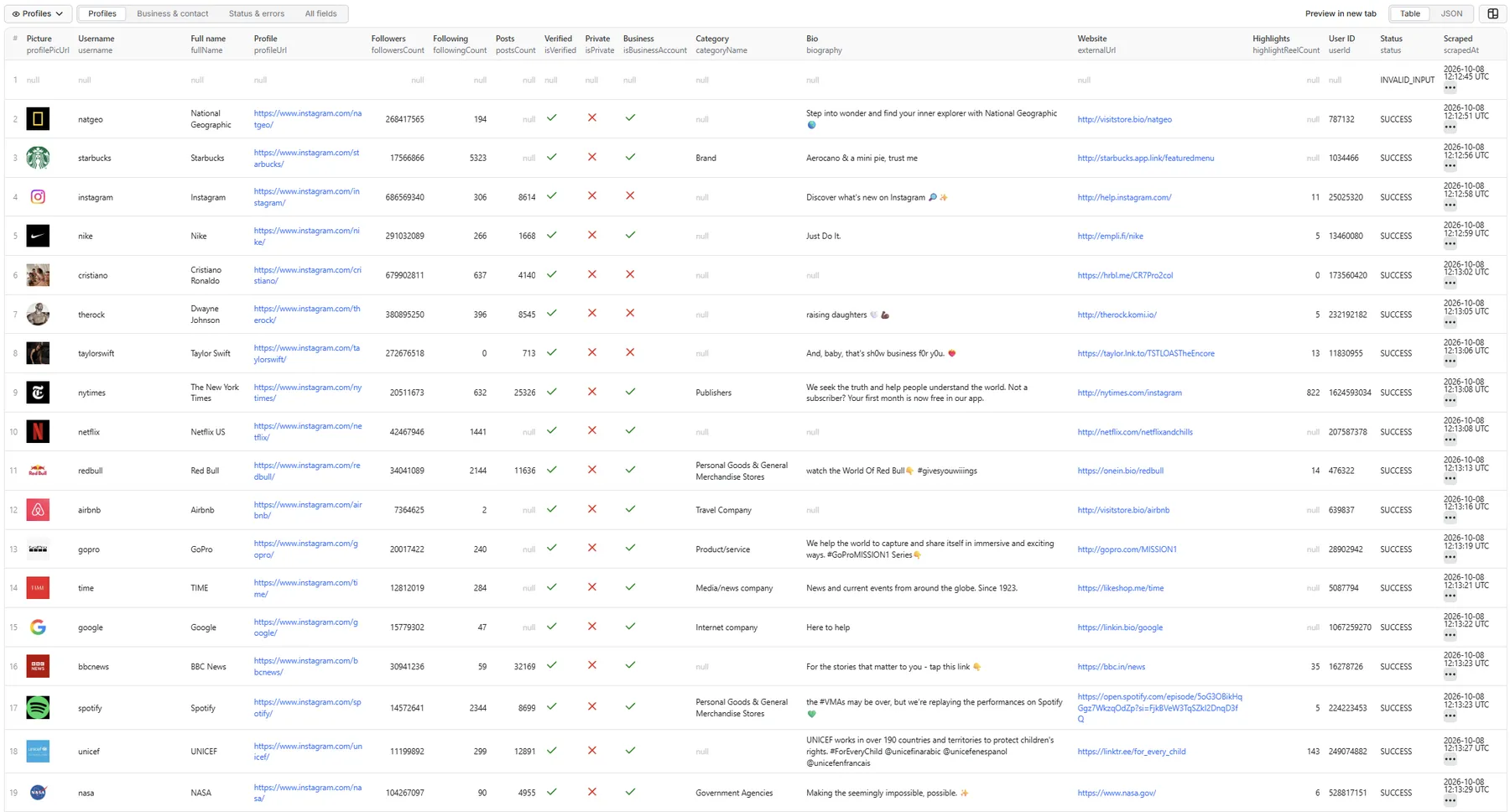Open the three-dot menu in cristiano row

pyautogui.click(x=1450, y=284)
